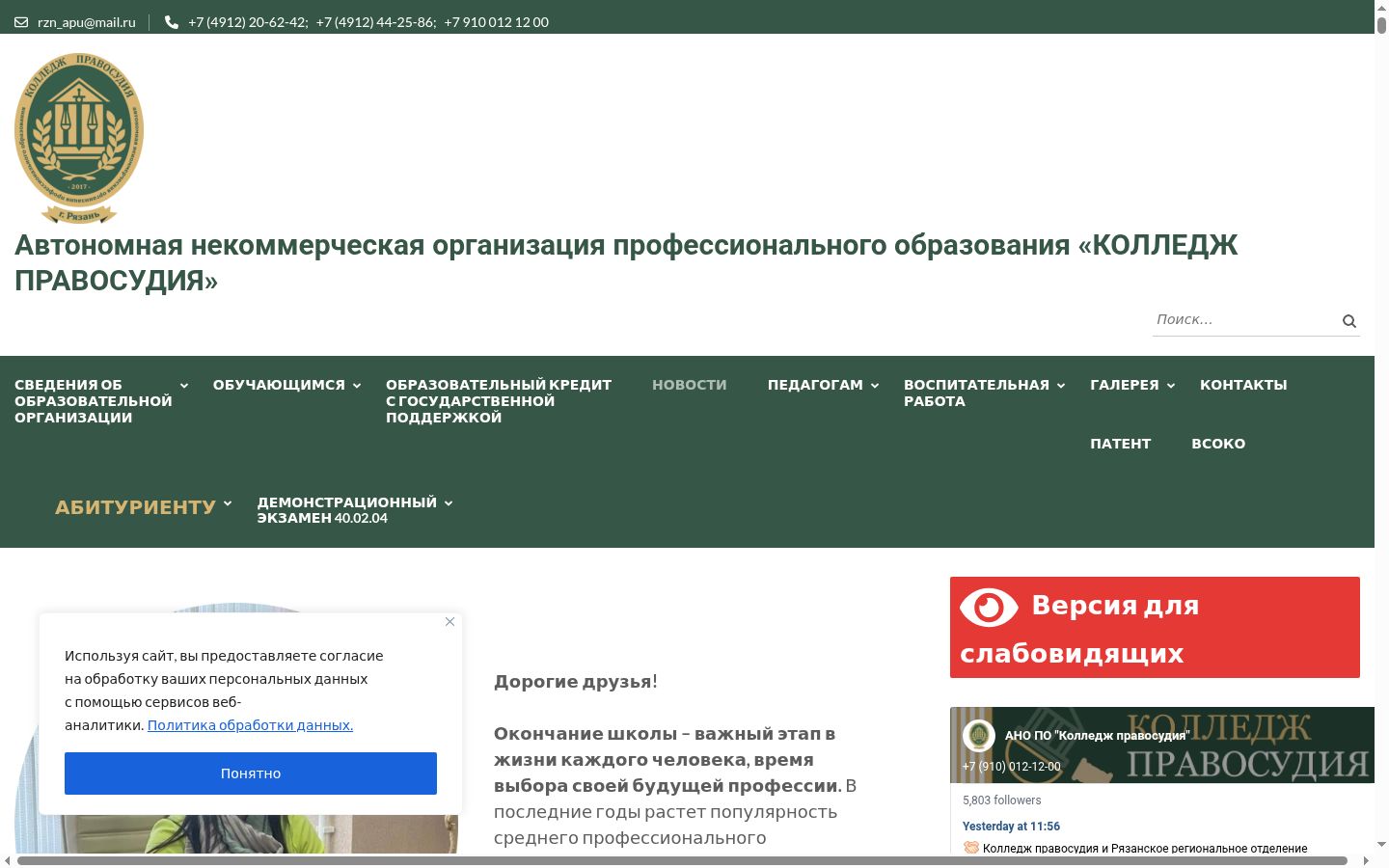Open the Патент menu item
This screenshot has height=868, width=1389.
[1121, 444]
